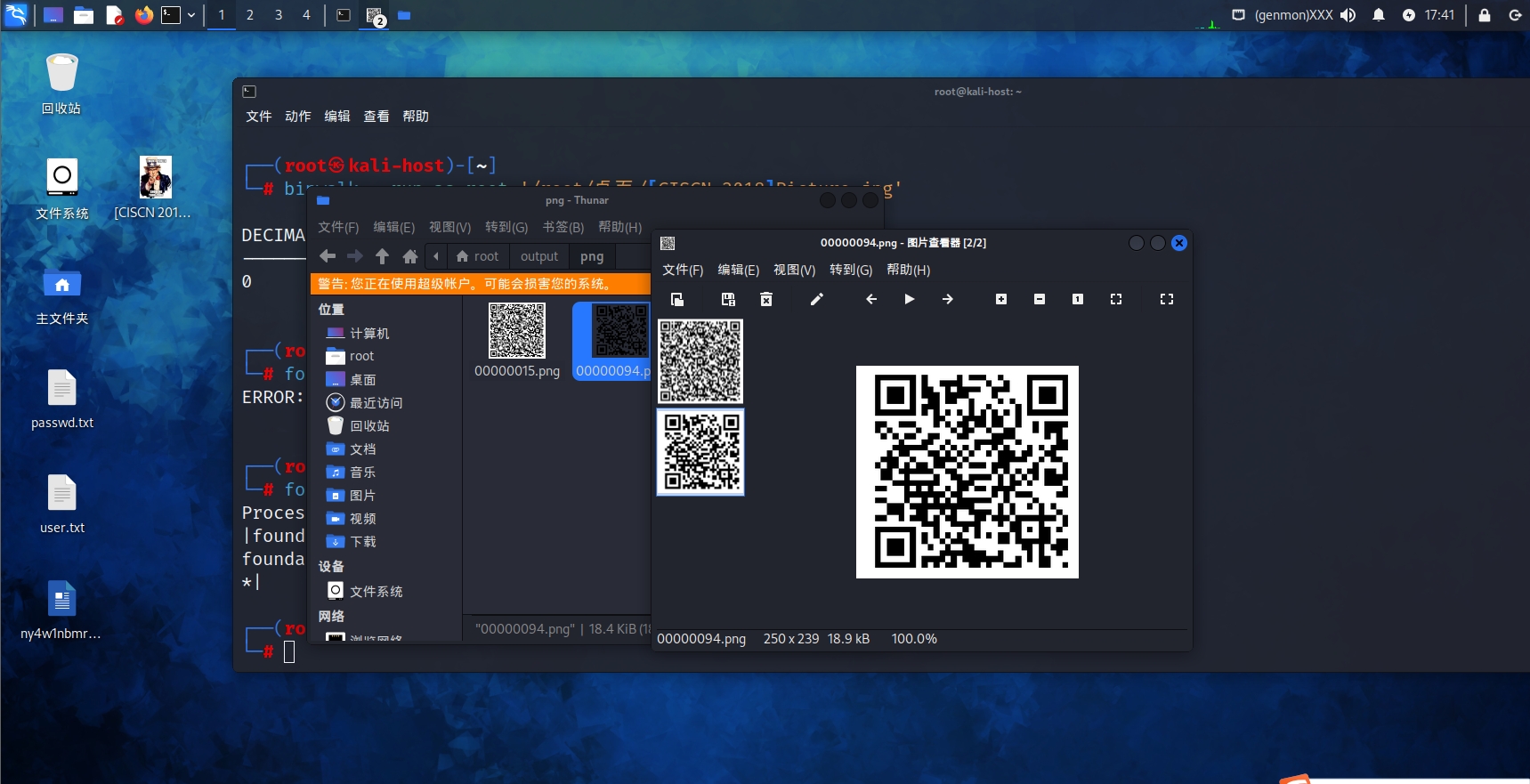This screenshot has height=784, width=1530.
Task: Open 编辑(E) menu in image viewer
Action: coord(739,270)
